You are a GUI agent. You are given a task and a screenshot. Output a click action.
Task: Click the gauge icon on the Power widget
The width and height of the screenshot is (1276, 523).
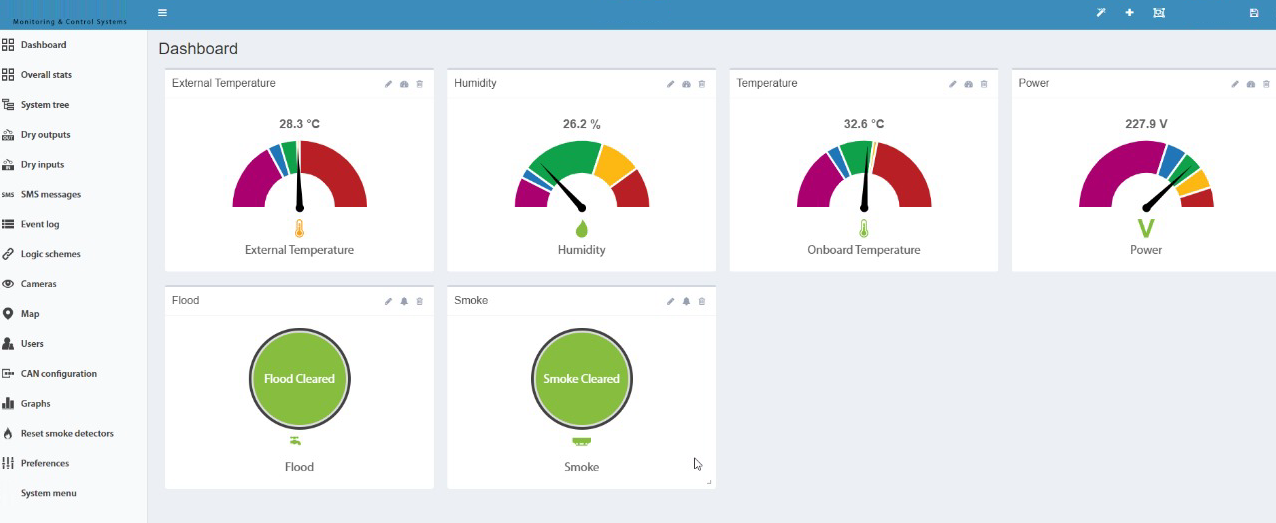point(1251,84)
